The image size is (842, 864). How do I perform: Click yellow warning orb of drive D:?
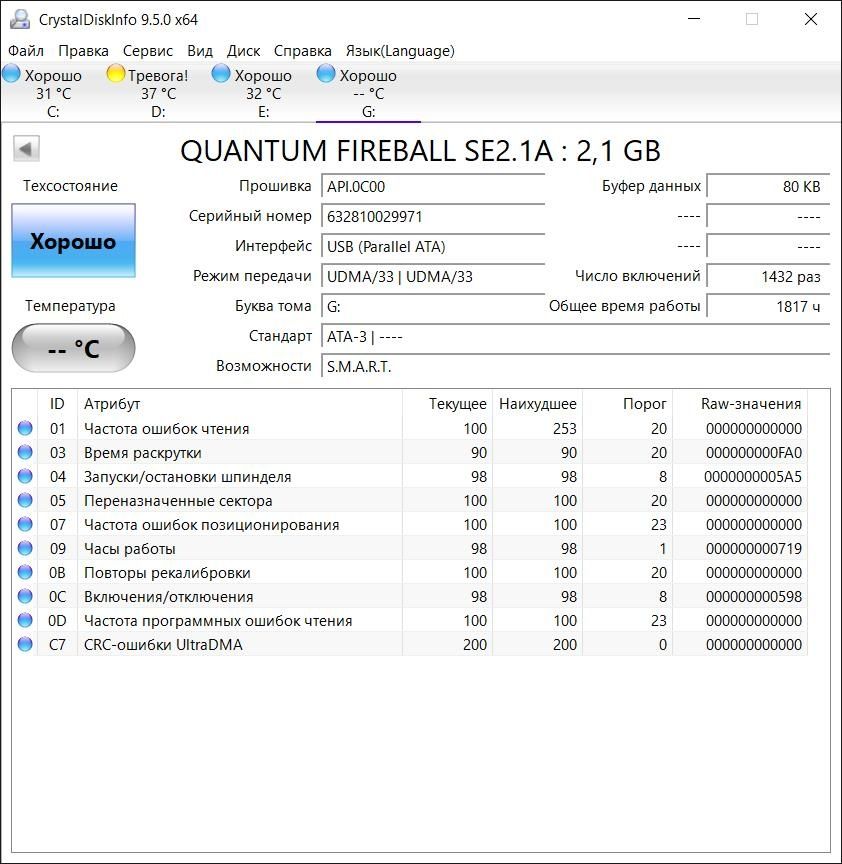[116, 73]
